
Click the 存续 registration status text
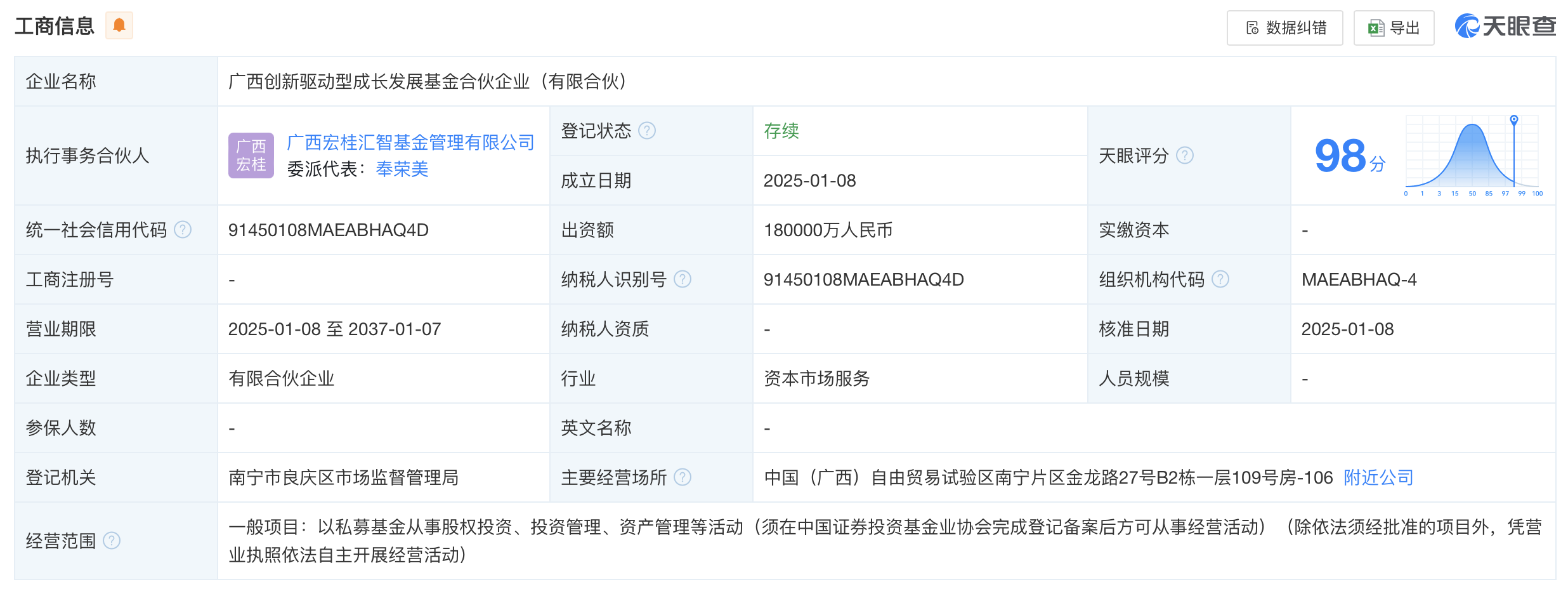point(781,131)
